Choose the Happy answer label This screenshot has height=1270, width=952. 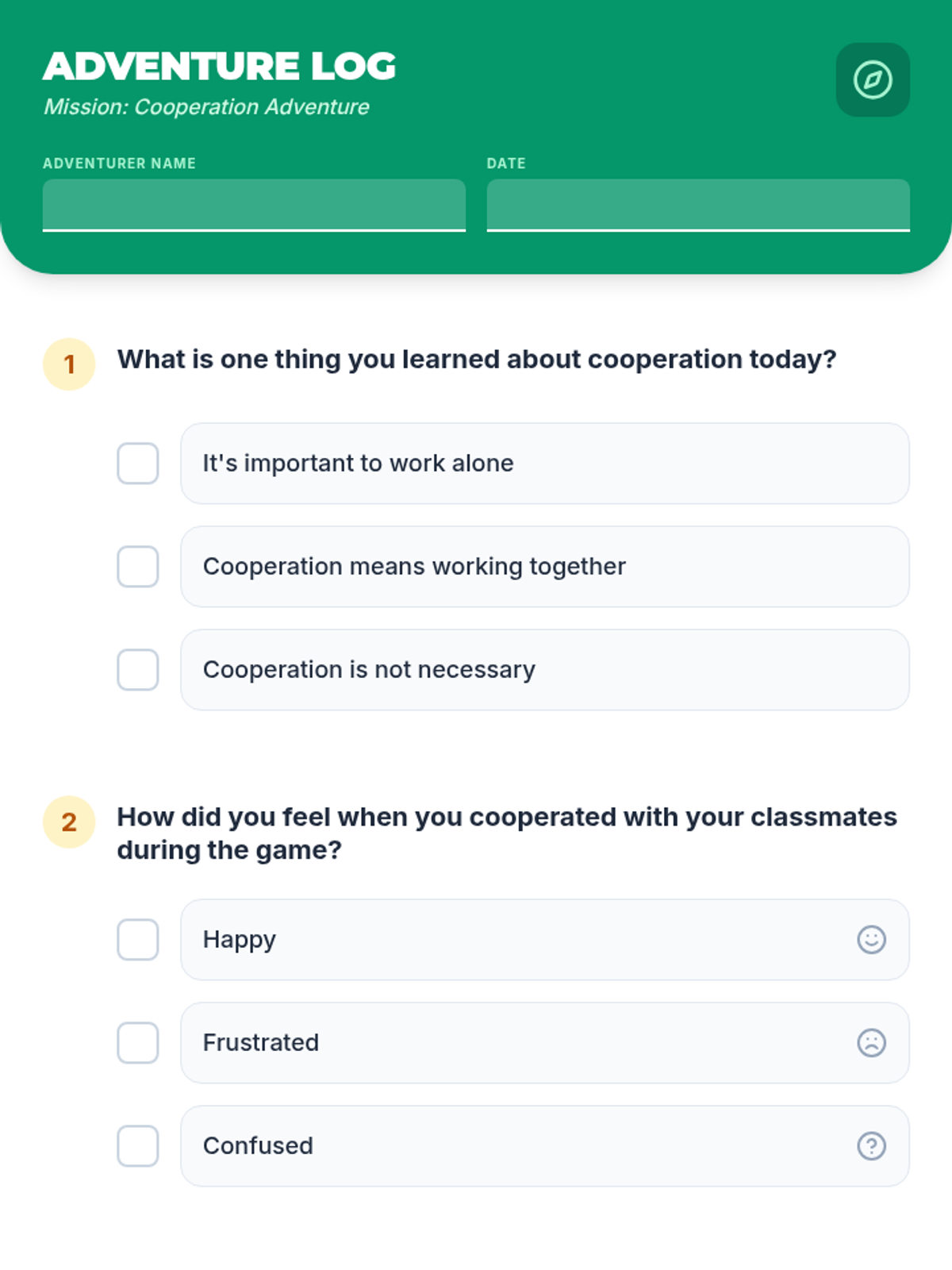click(240, 940)
